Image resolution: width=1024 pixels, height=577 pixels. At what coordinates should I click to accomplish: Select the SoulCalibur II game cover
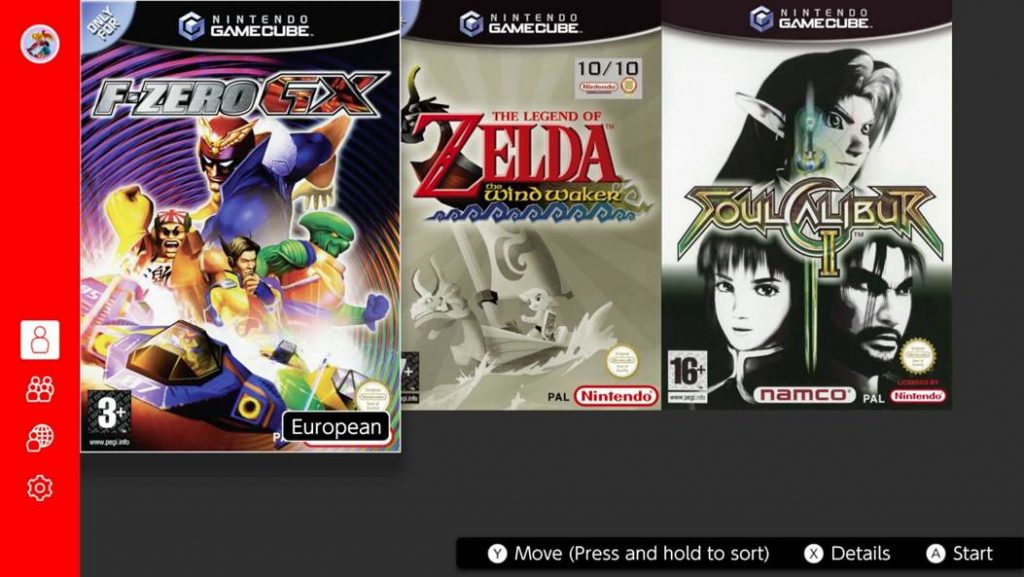click(807, 205)
